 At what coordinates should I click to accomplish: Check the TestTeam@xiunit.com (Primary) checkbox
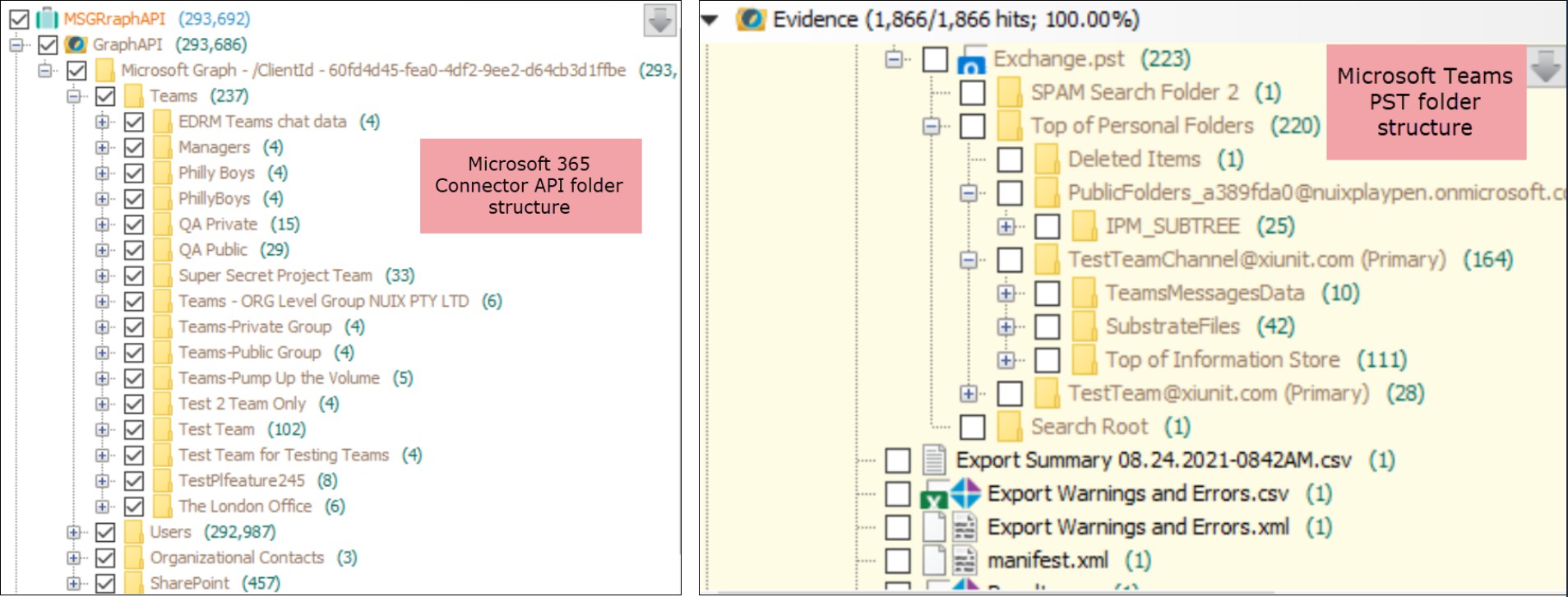(1010, 393)
